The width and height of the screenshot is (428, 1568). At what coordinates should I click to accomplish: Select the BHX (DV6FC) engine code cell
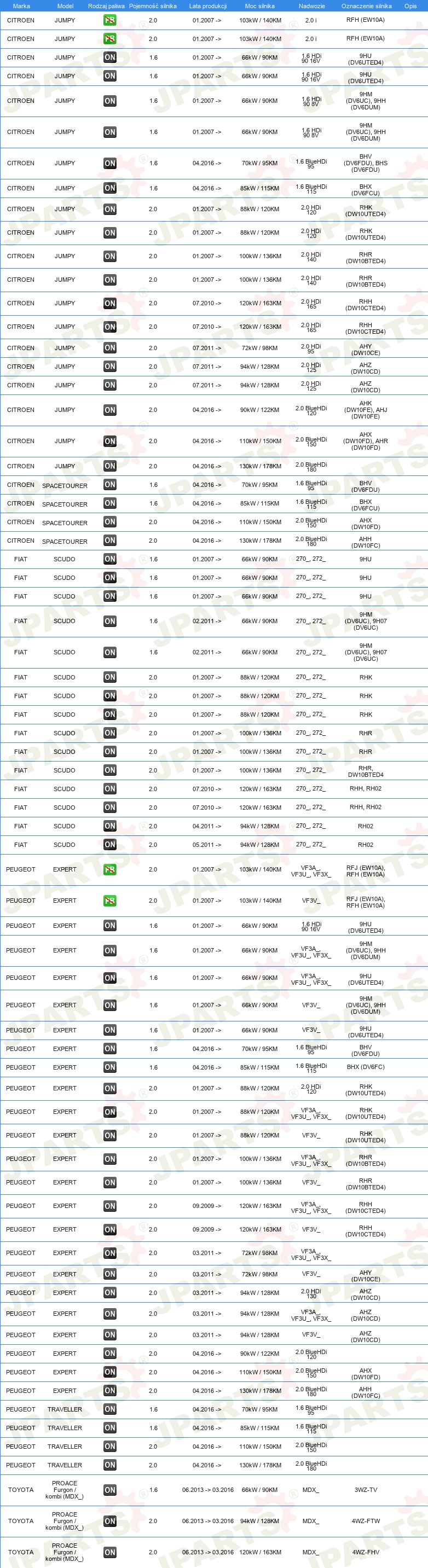[x=365, y=1067]
